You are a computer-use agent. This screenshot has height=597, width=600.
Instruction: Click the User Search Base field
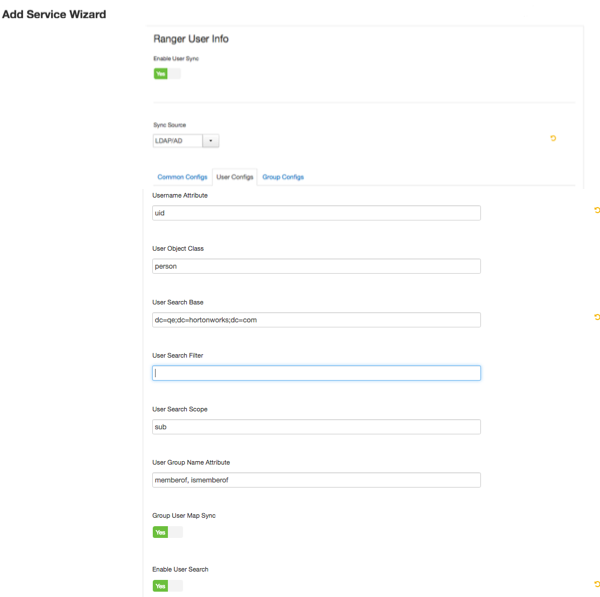316,320
